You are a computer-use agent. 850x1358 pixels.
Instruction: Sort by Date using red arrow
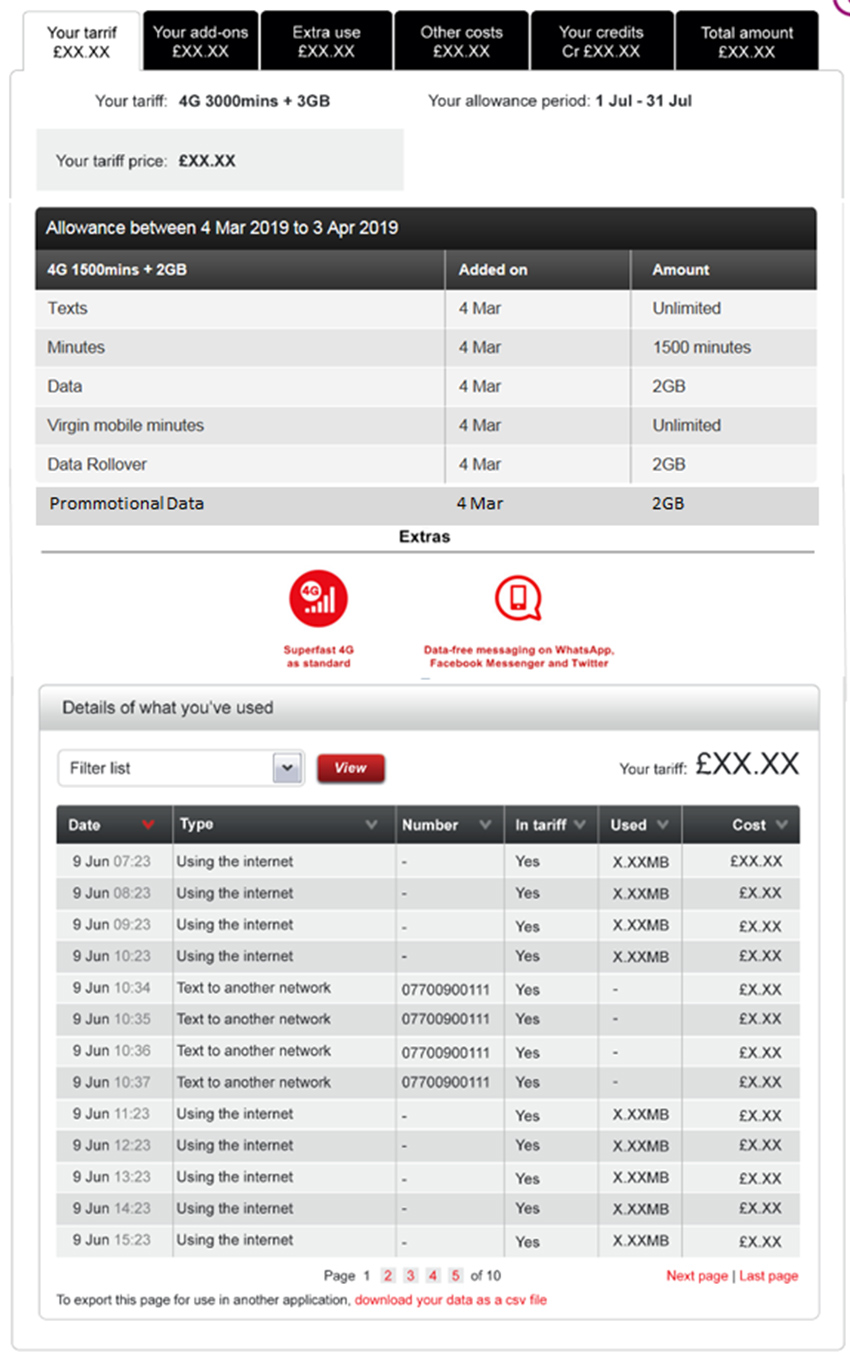148,825
